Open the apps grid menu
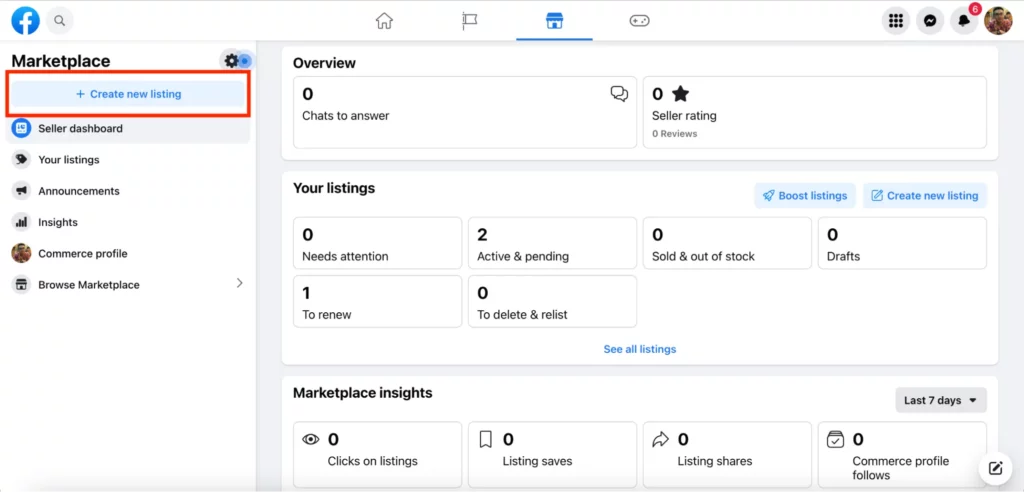 (x=896, y=21)
